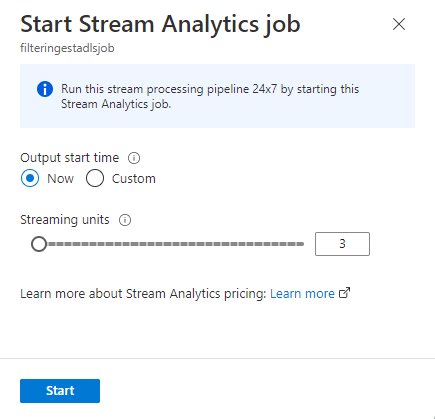Screen dimensions: 435x419
Task: Click the 24x7 pipeline info banner text
Action: [x=210, y=97]
